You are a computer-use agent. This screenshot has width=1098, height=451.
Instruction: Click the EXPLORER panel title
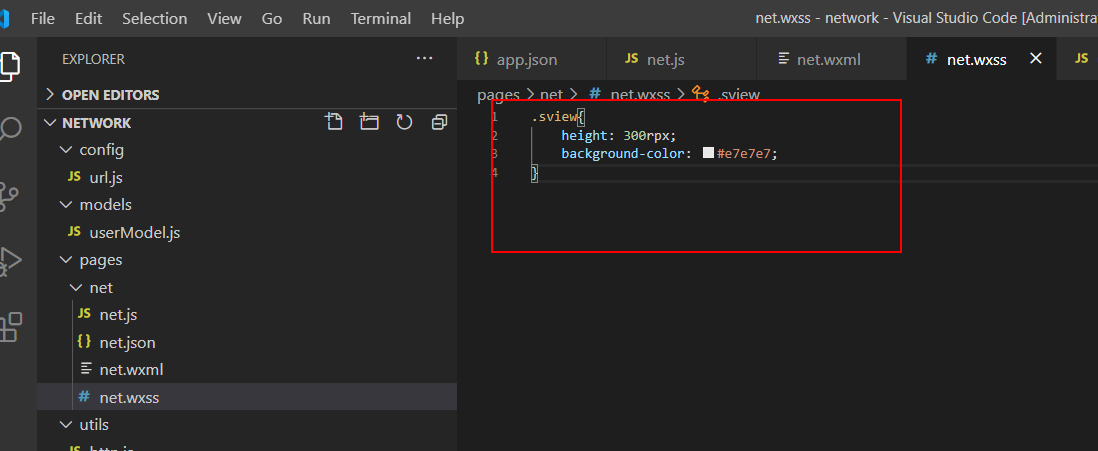93,60
